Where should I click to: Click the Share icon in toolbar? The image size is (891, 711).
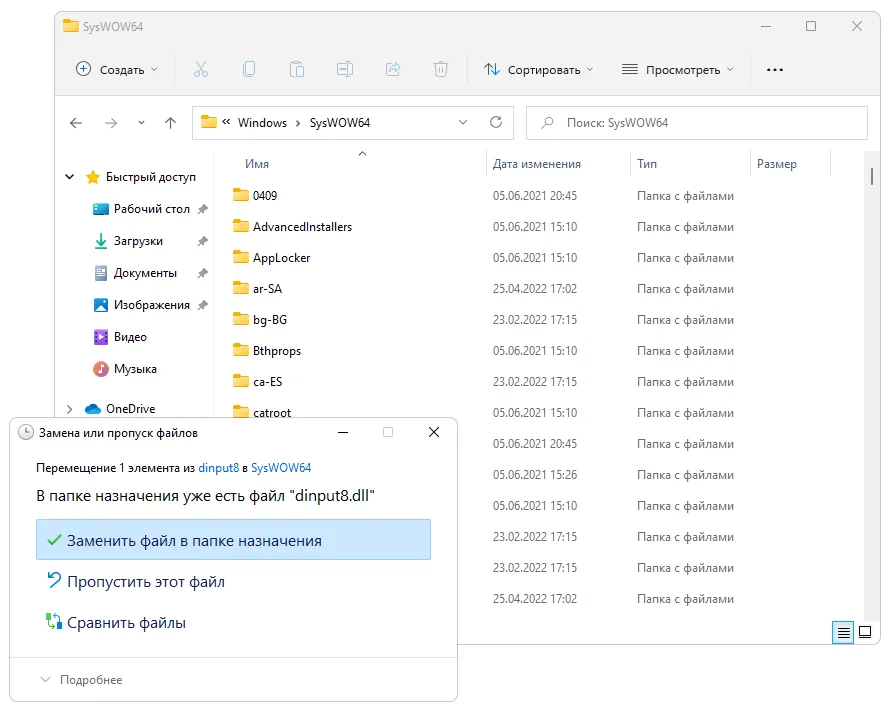pyautogui.click(x=393, y=70)
